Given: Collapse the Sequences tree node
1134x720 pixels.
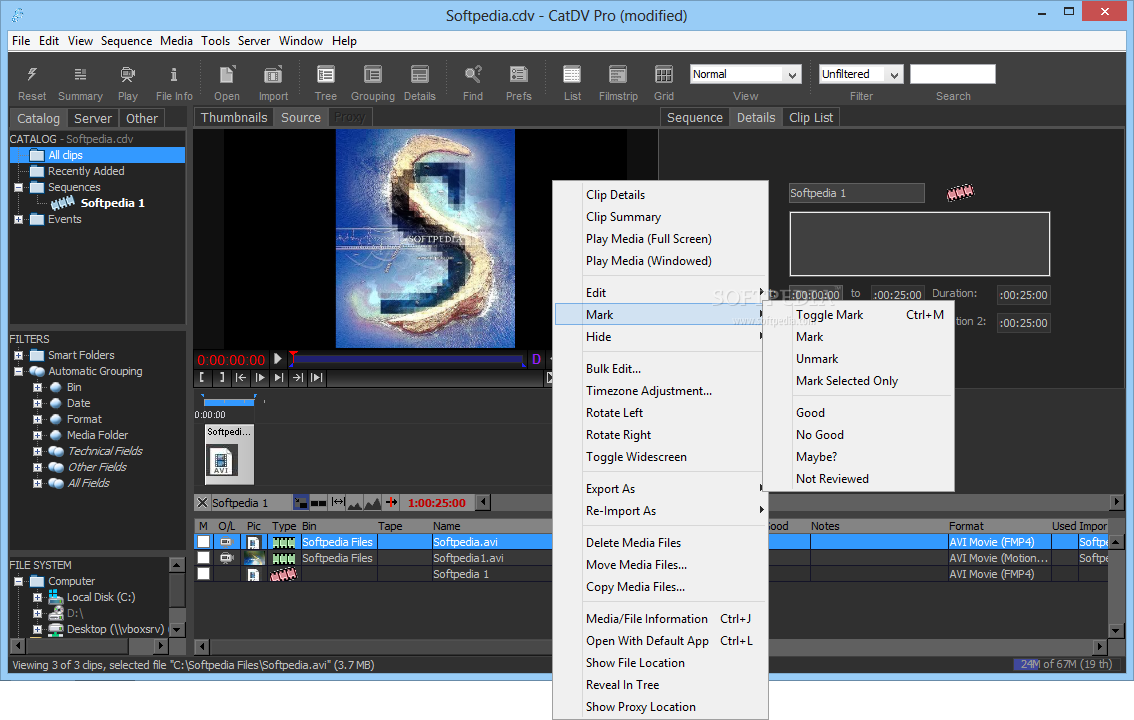Looking at the screenshot, I should tap(18, 187).
